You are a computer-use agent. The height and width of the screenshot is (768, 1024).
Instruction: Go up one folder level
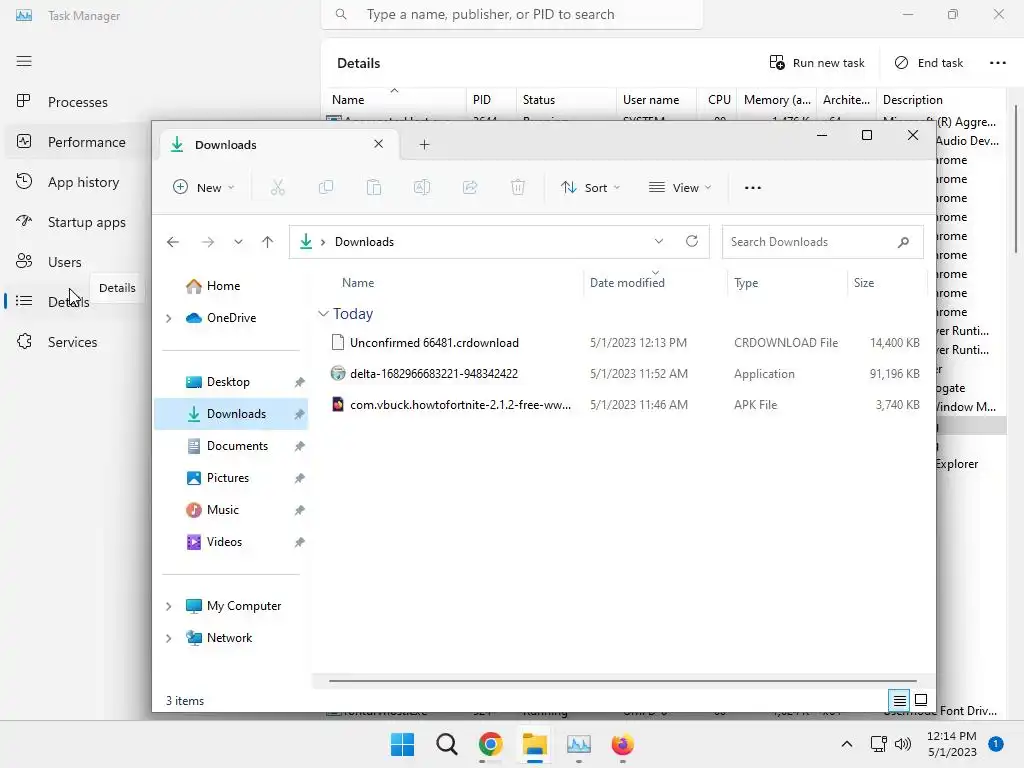[267, 242]
